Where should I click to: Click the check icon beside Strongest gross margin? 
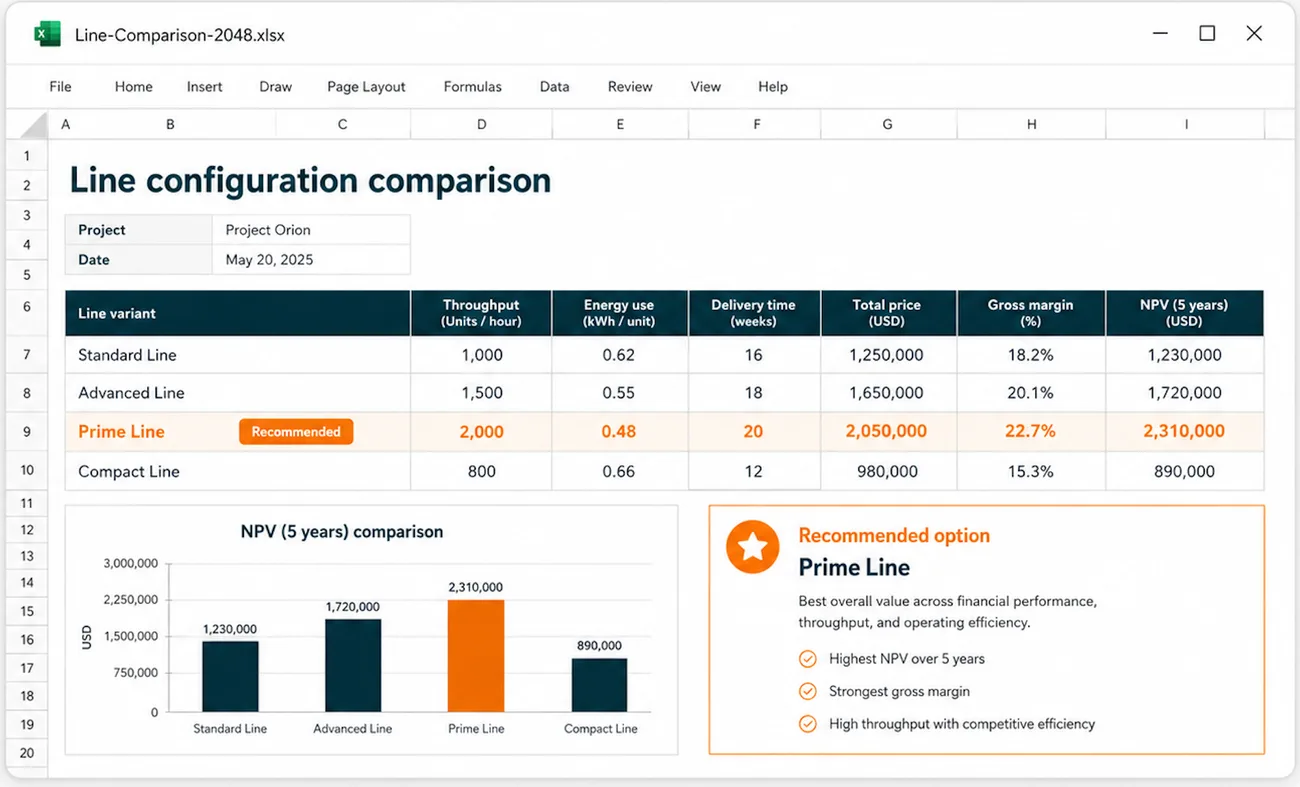[807, 691]
